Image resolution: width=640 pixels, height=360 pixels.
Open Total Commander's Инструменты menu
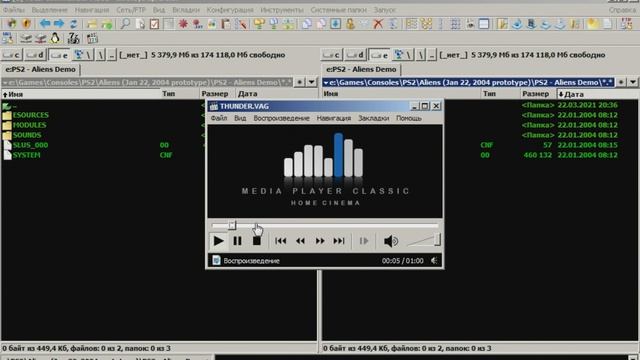tap(282, 9)
